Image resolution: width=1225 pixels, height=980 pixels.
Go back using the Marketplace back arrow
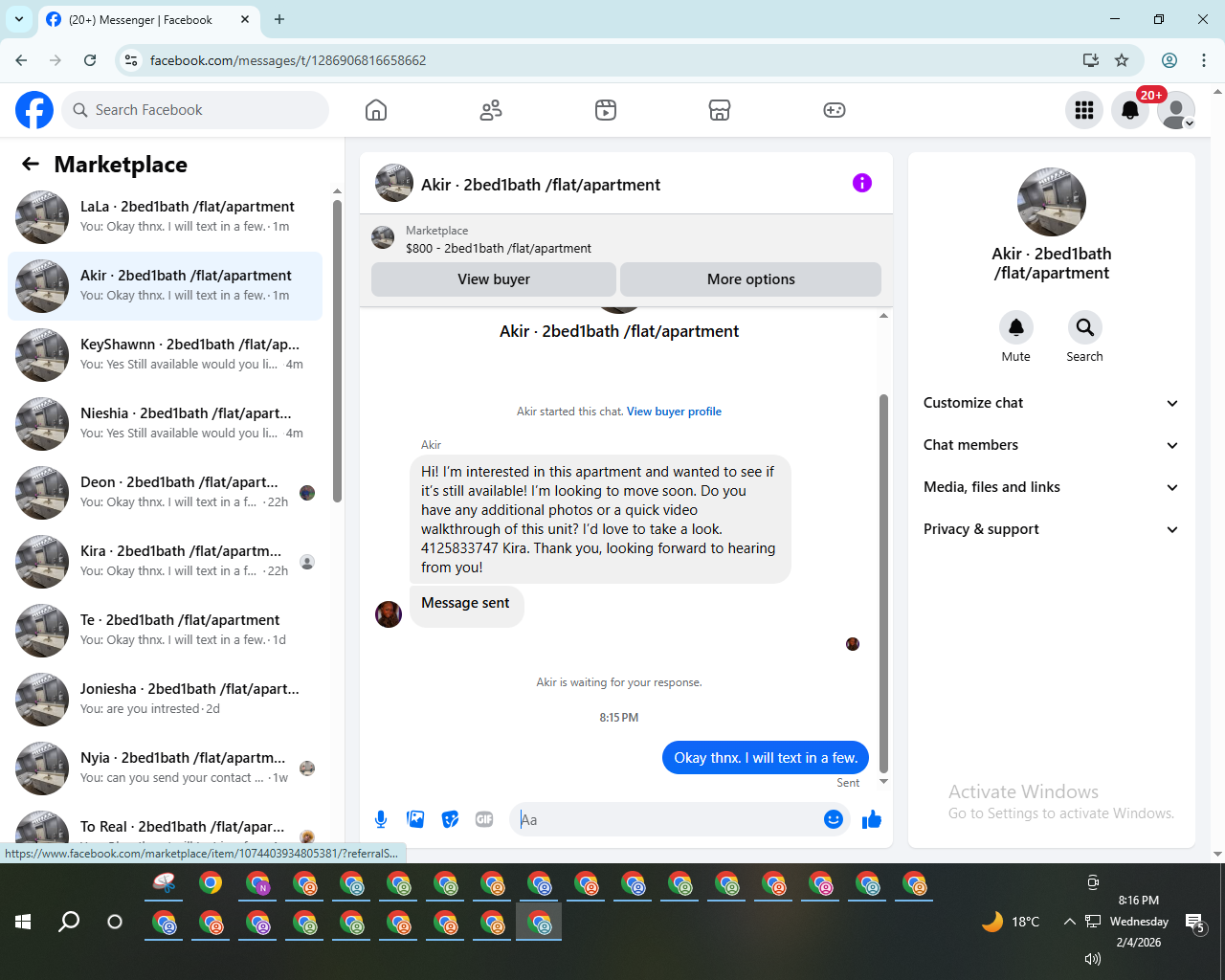tap(31, 164)
